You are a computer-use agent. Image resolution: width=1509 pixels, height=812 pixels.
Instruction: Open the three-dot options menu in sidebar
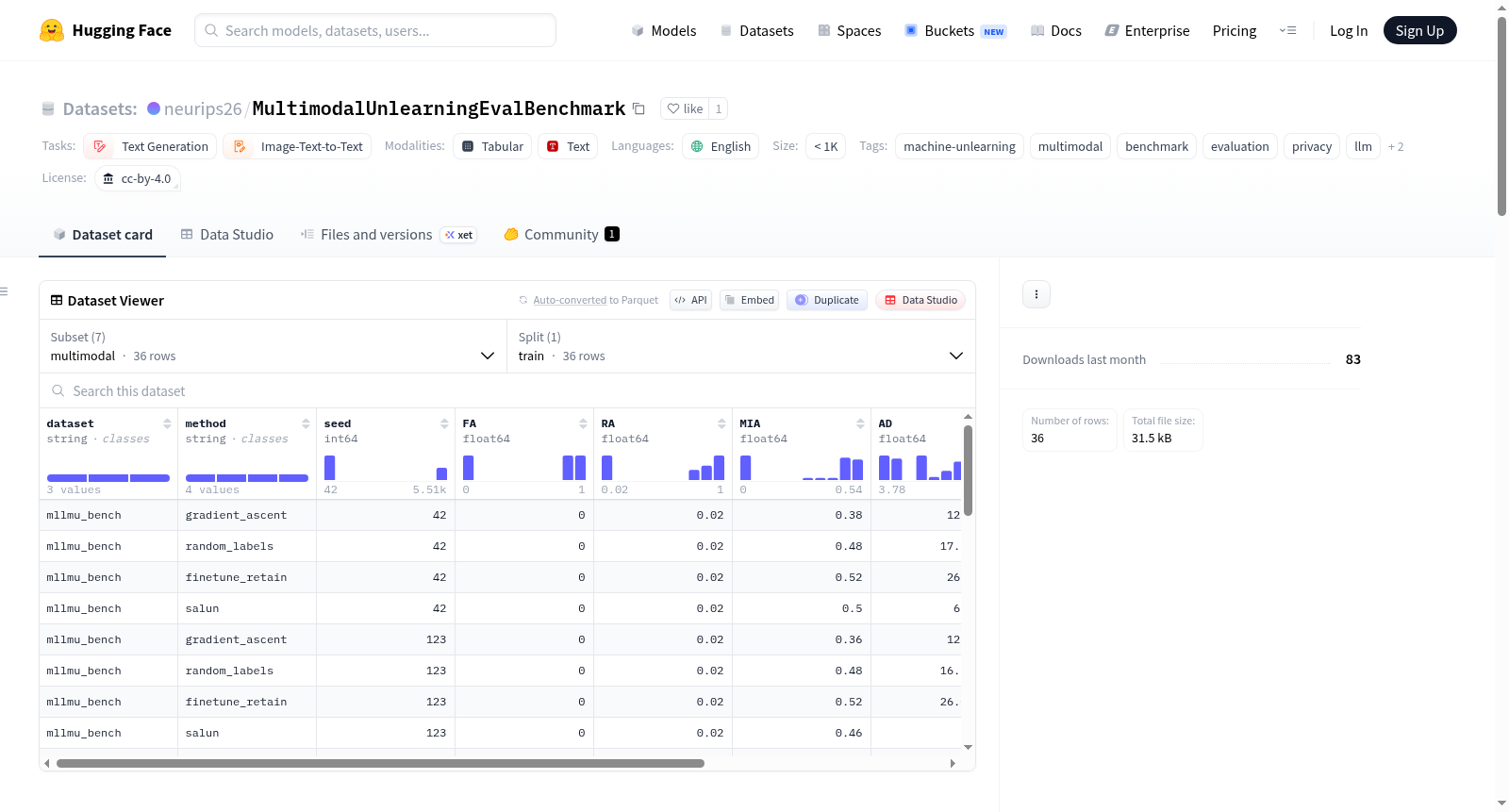click(x=1036, y=294)
